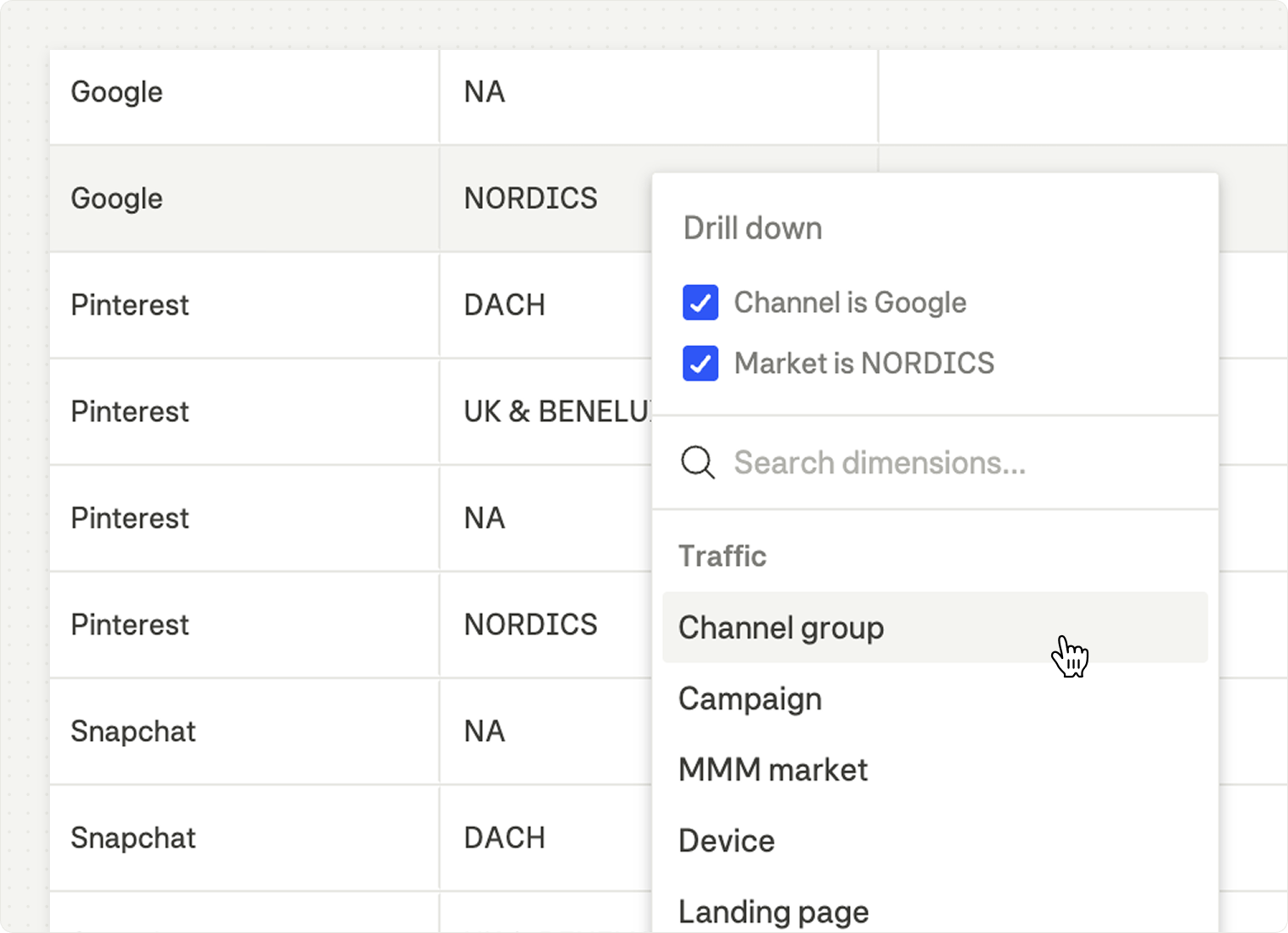Click the Search dimensions input field
The height and width of the screenshot is (933, 1288).
coord(880,463)
